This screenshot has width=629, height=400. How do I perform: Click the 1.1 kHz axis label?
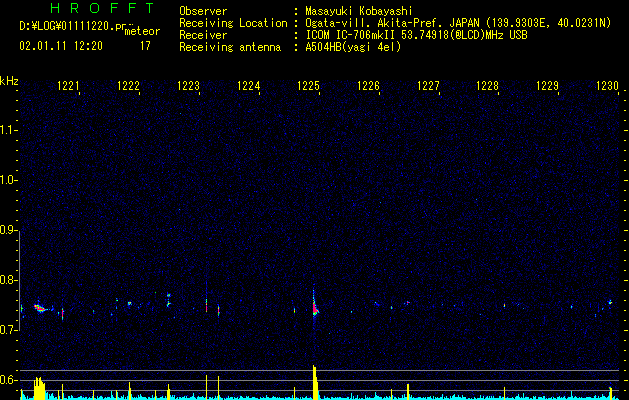coord(8,130)
